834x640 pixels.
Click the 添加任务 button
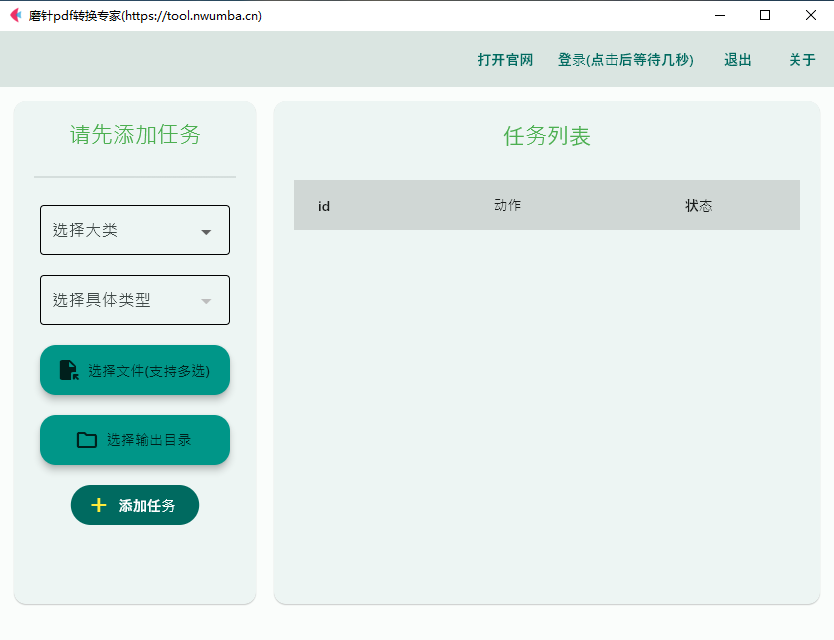[x=135, y=505]
